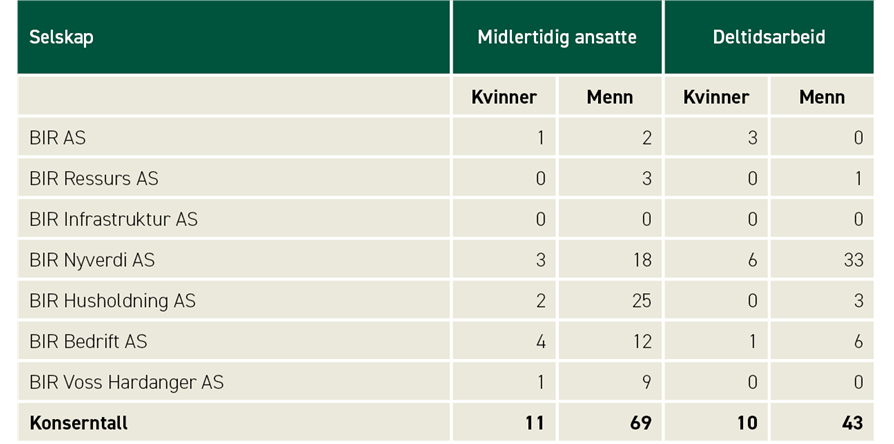894x444 pixels.
Task: Click the value 25 in BIR Husholdning row
Action: tap(640, 301)
